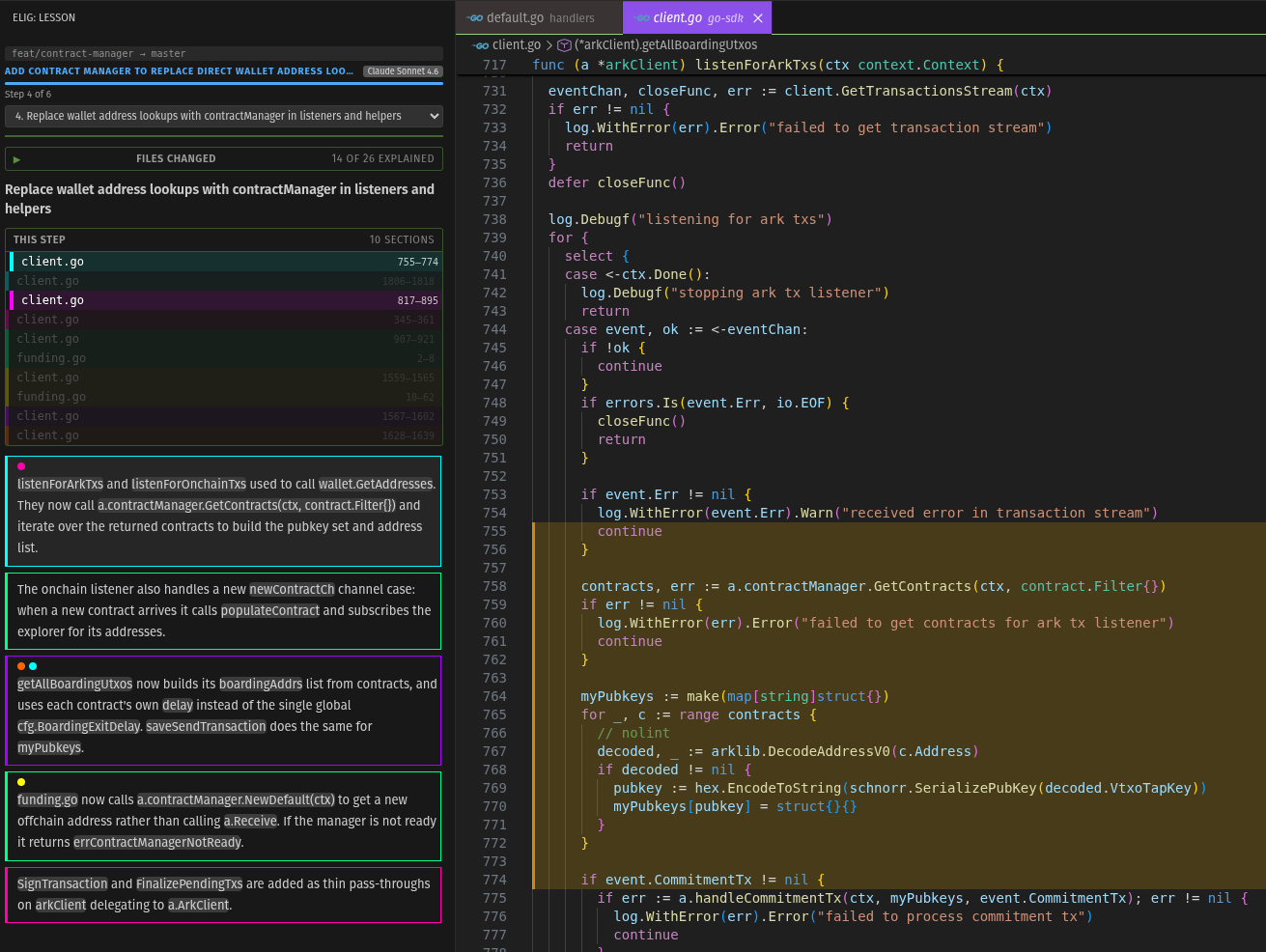The width and height of the screenshot is (1266, 952).
Task: Open the step 4 selector dropdown
Action: point(224,116)
